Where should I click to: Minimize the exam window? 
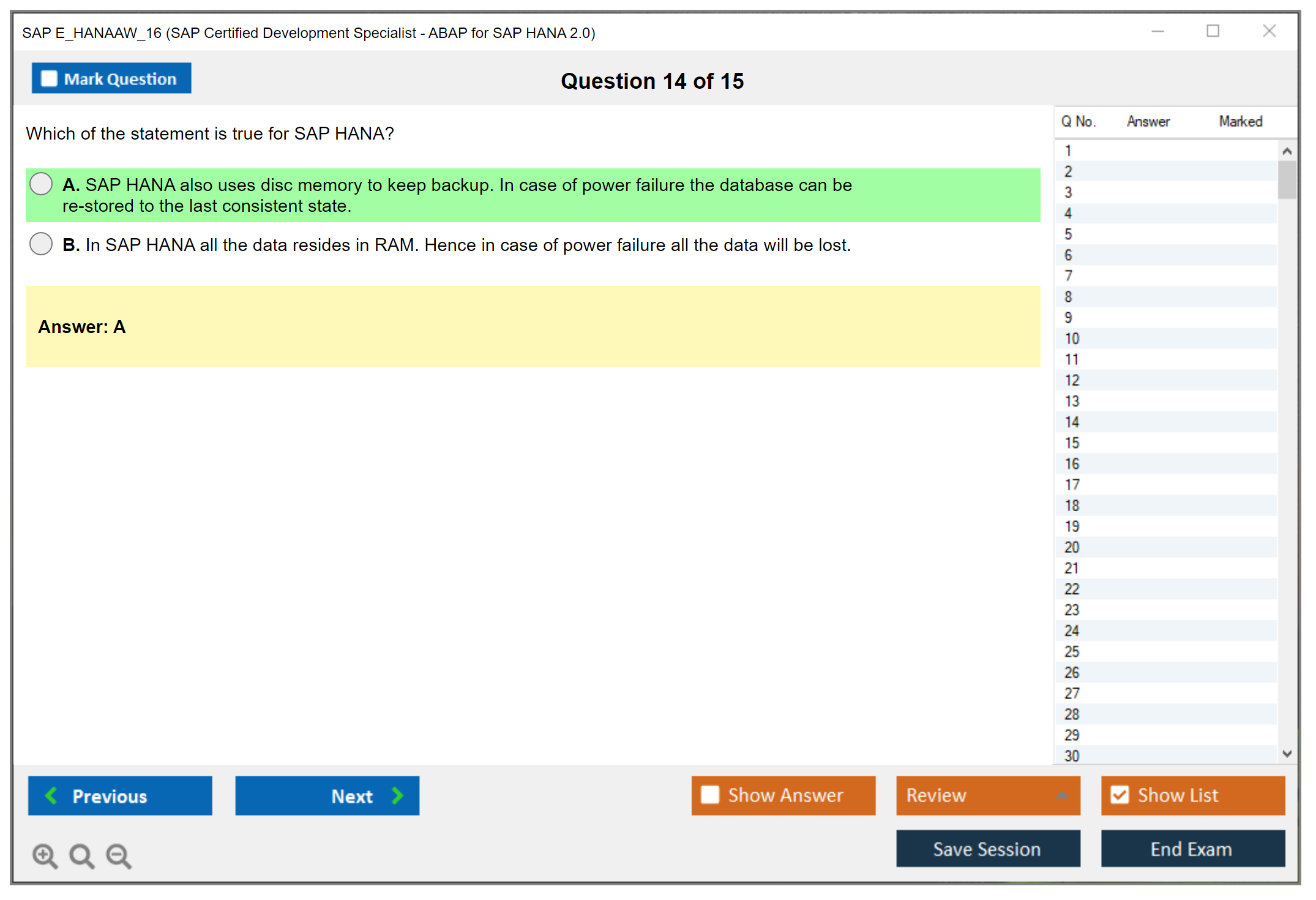coord(1157,31)
